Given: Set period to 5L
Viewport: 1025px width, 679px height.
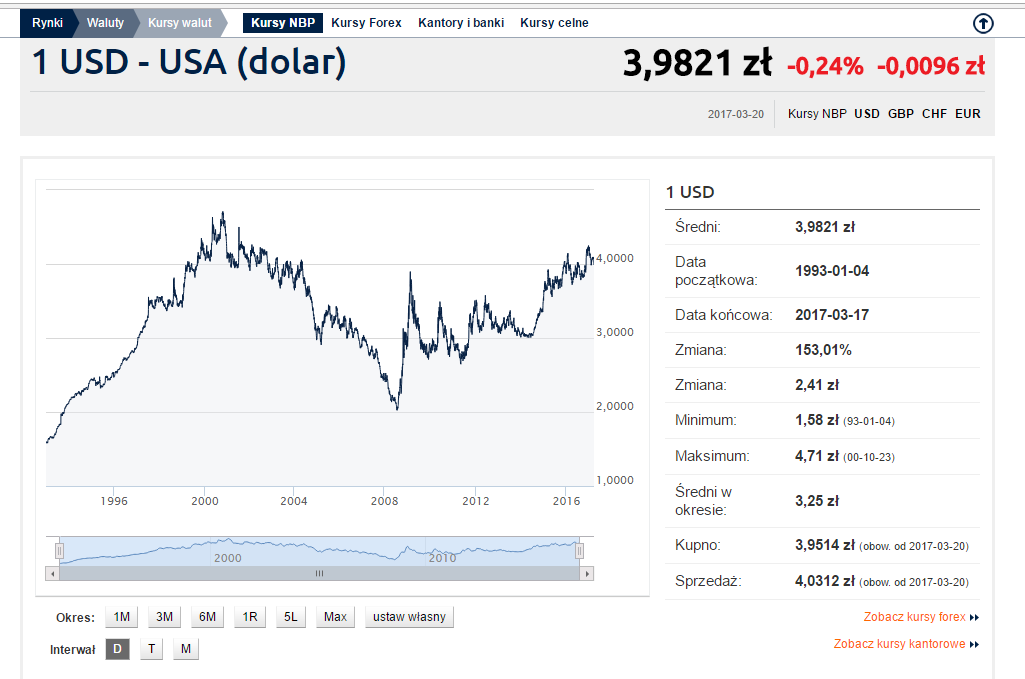Looking at the screenshot, I should (x=290, y=617).
